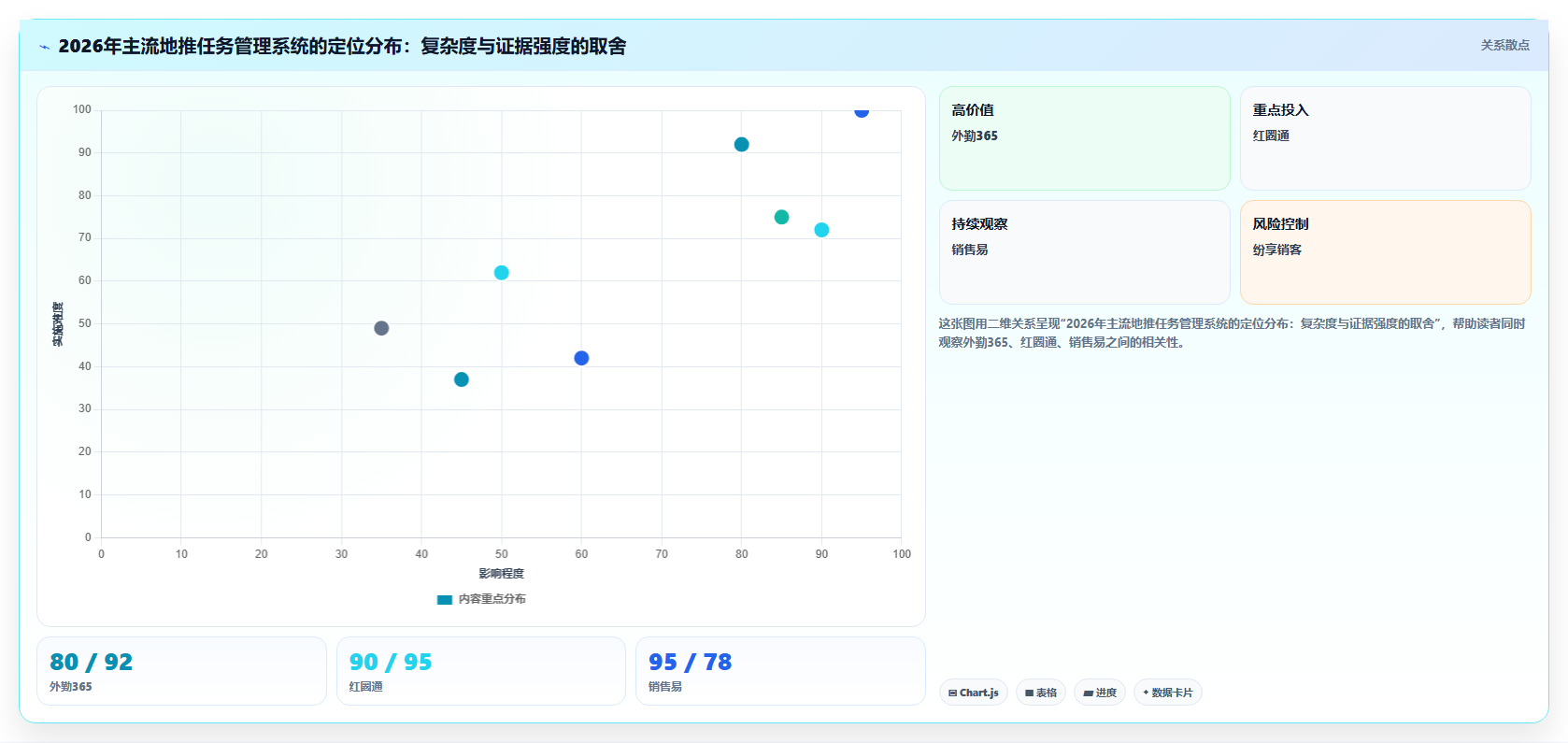Click the x-axis tick label 70

[662, 554]
